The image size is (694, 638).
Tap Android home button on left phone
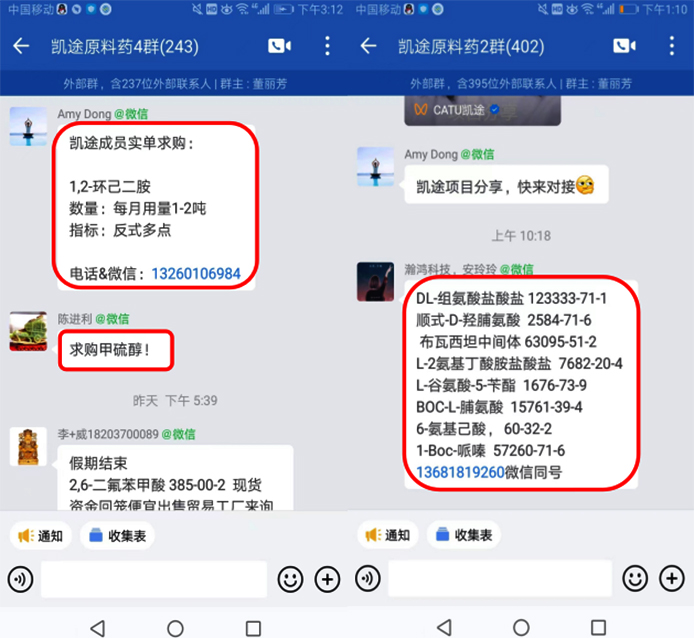pos(175,628)
